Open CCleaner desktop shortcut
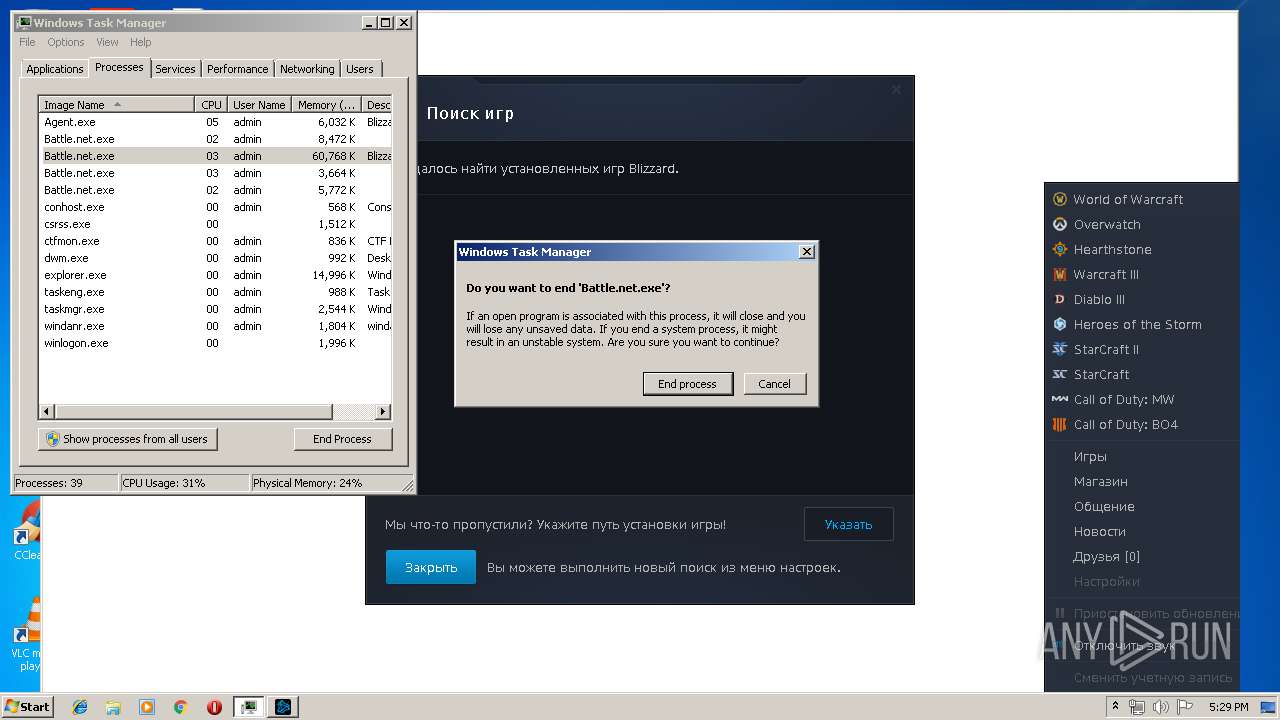 pyautogui.click(x=27, y=530)
